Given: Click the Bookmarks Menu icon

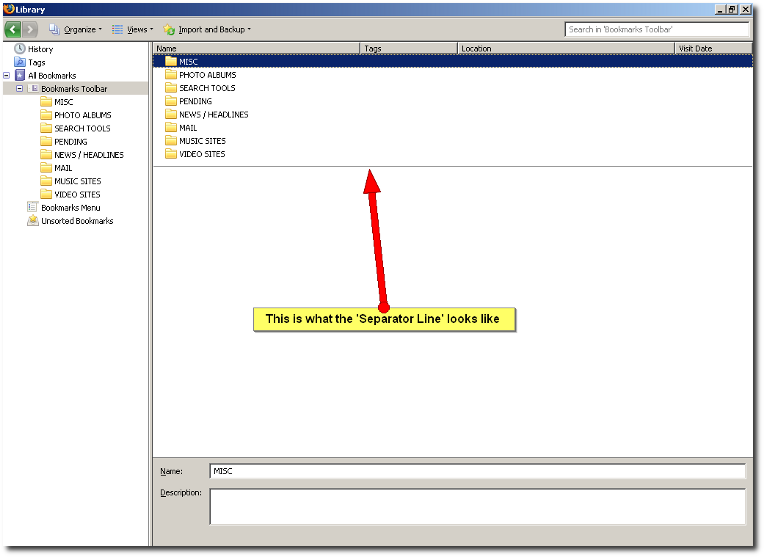Looking at the screenshot, I should coord(33,207).
